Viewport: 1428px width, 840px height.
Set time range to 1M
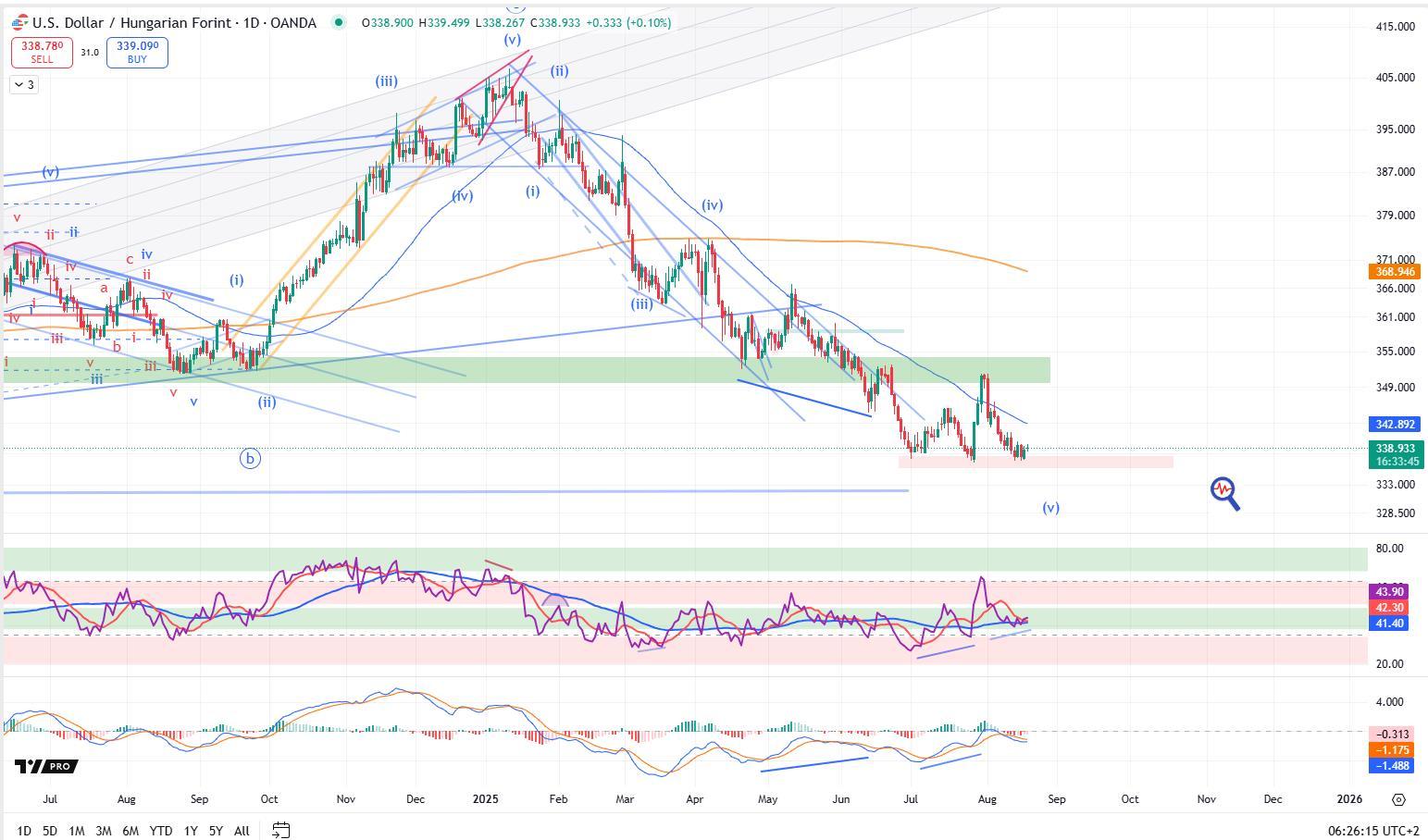pyautogui.click(x=77, y=831)
